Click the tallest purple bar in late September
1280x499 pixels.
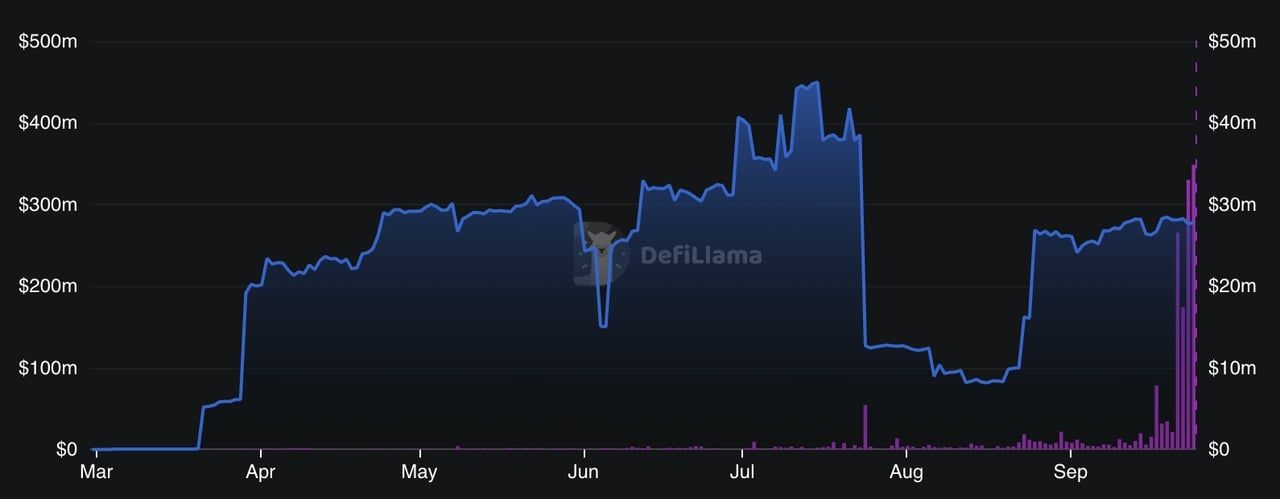point(1193,306)
